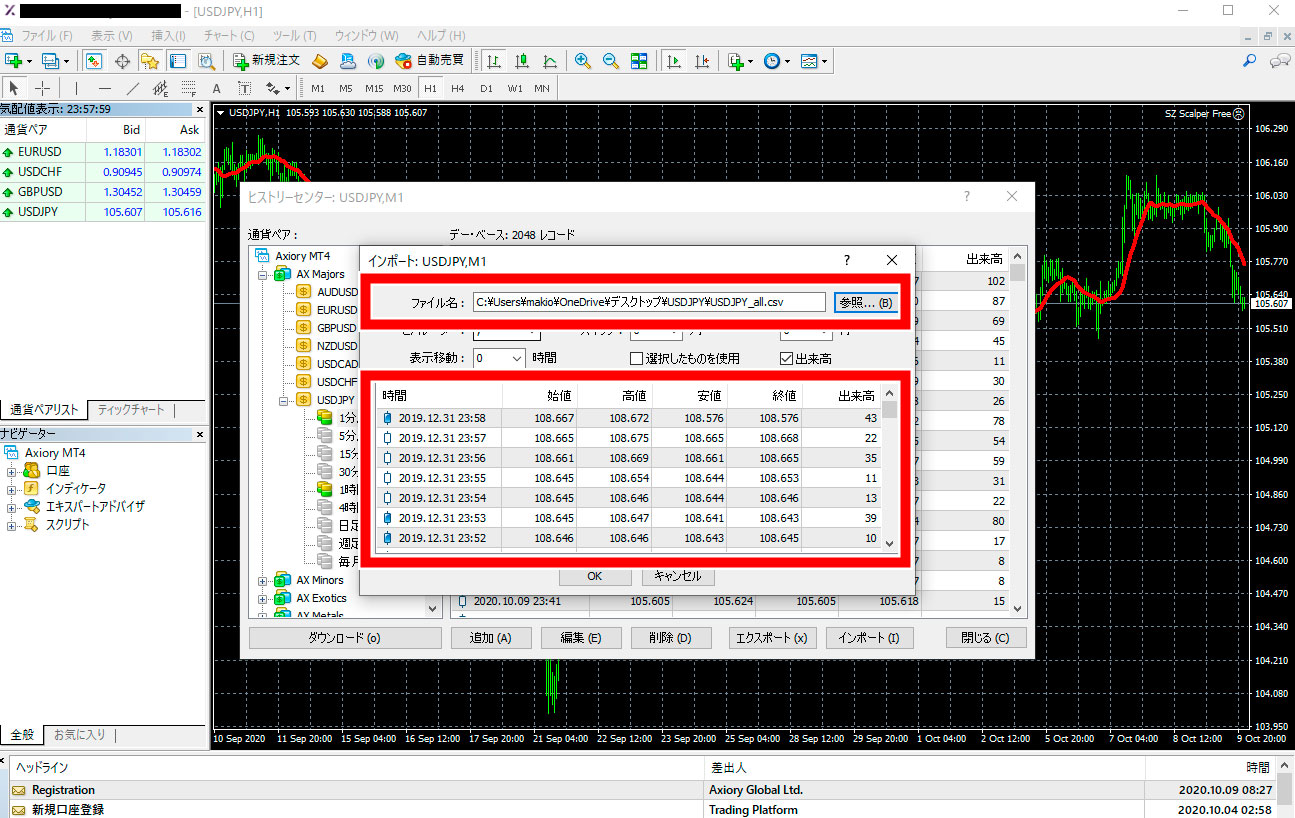Screen dimensions: 1295x818
Task: Click the search magnifier icon at top right
Action: [x=1249, y=61]
